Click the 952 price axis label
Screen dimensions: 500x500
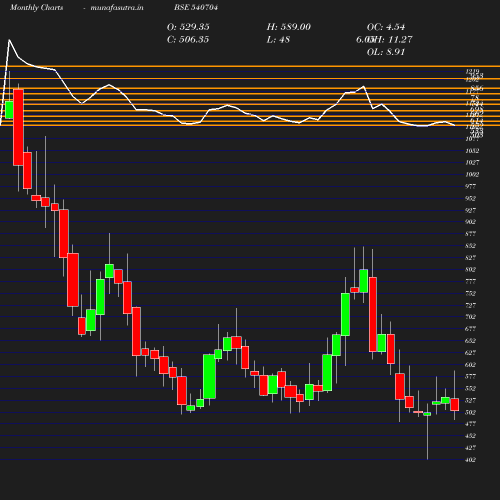470,198
